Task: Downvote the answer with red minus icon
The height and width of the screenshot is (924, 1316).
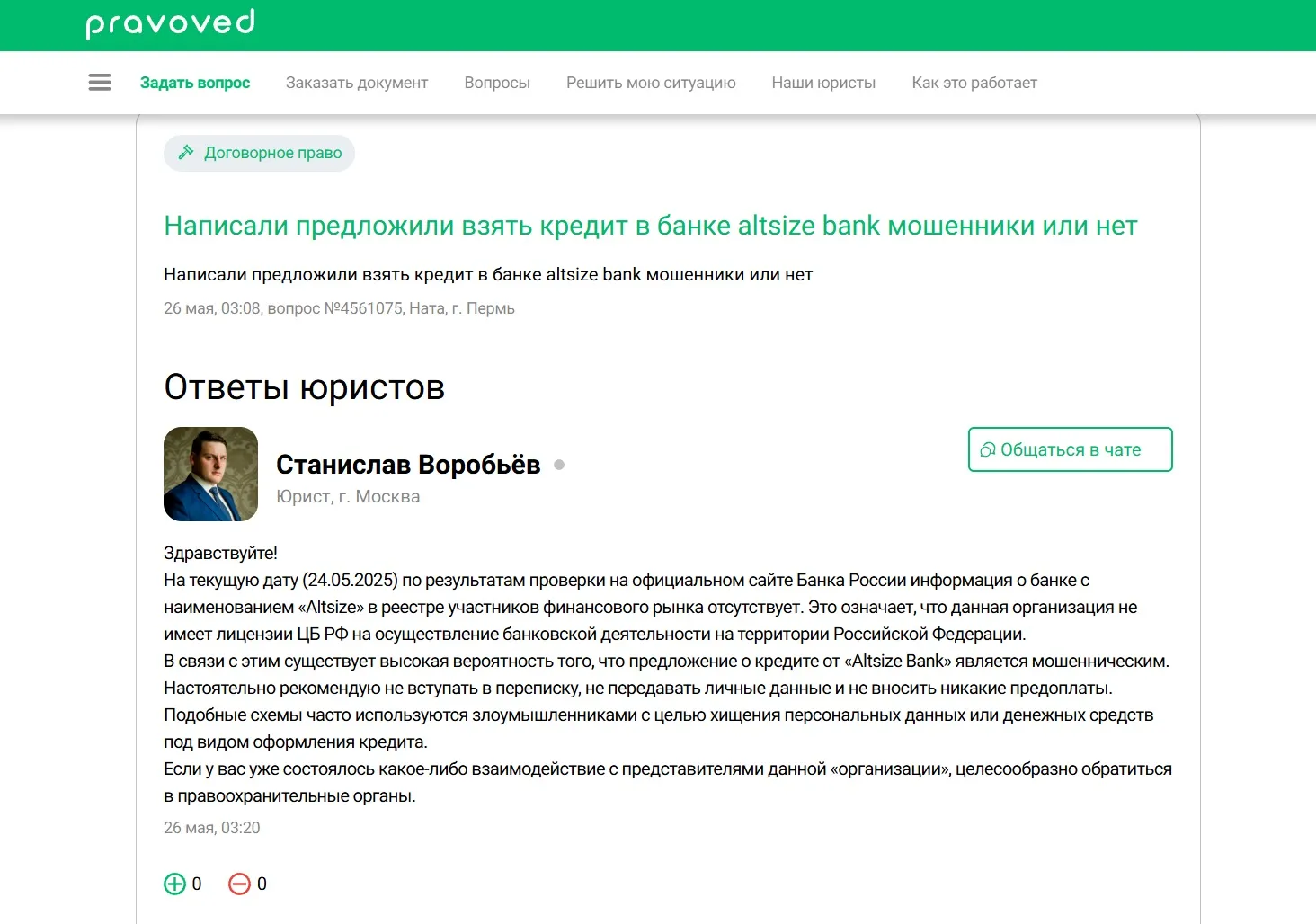Action: pyautogui.click(x=239, y=884)
